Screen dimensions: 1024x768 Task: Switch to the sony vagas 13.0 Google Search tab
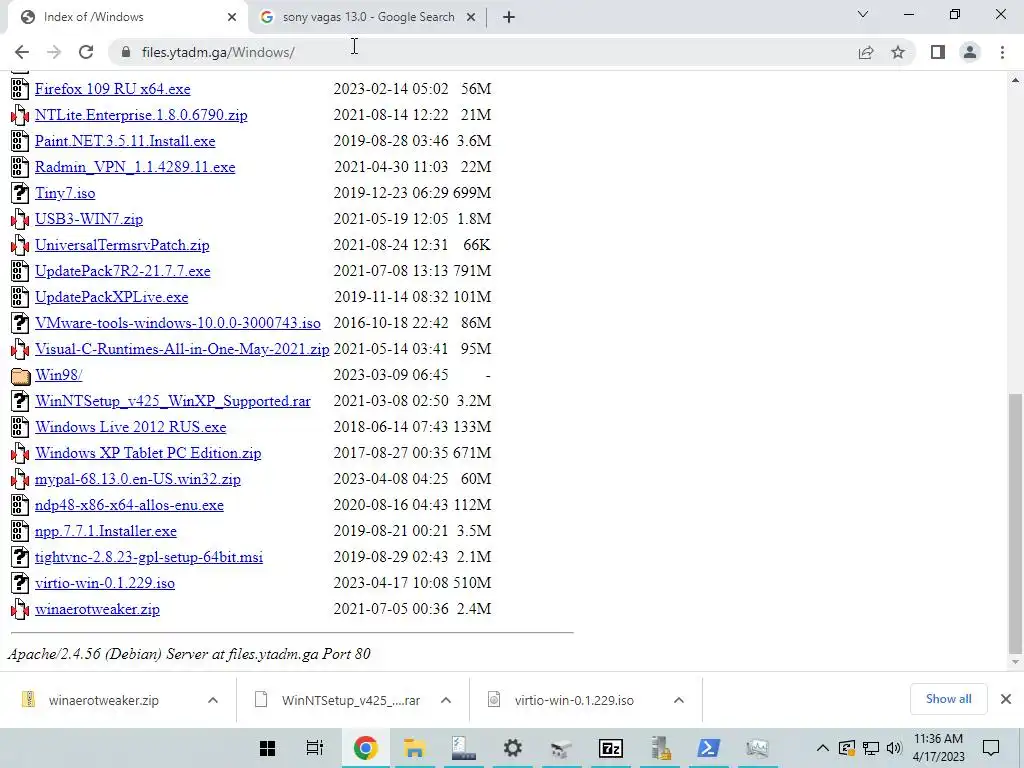[x=366, y=17]
